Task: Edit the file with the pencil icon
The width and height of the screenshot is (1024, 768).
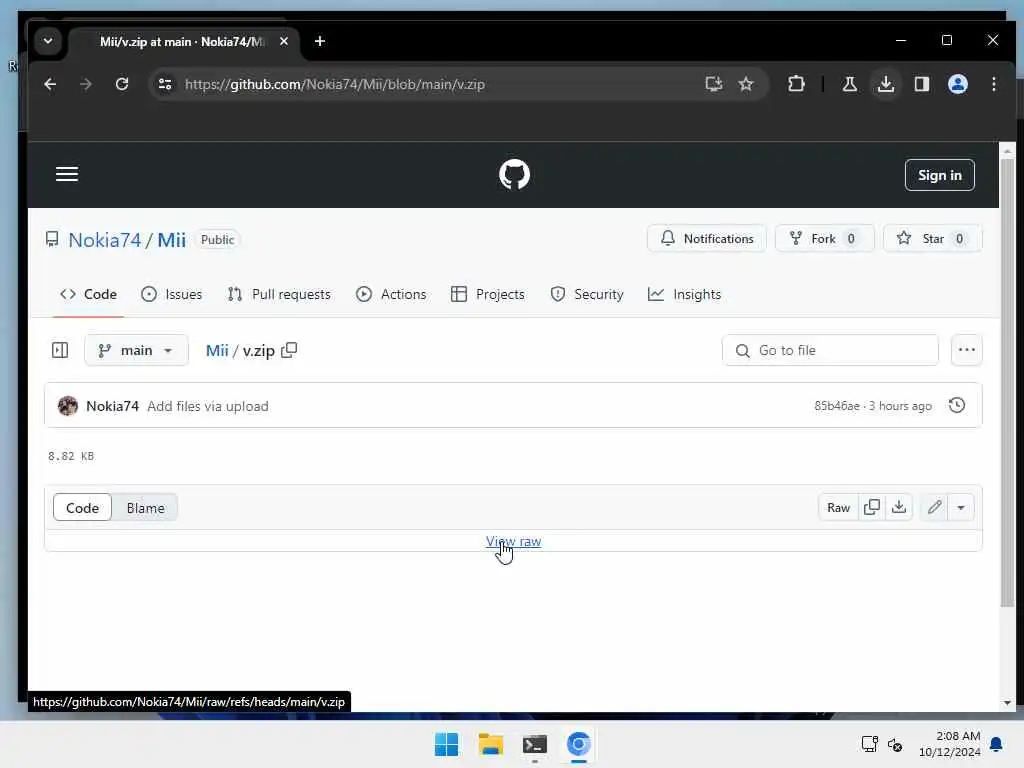Action: point(934,507)
